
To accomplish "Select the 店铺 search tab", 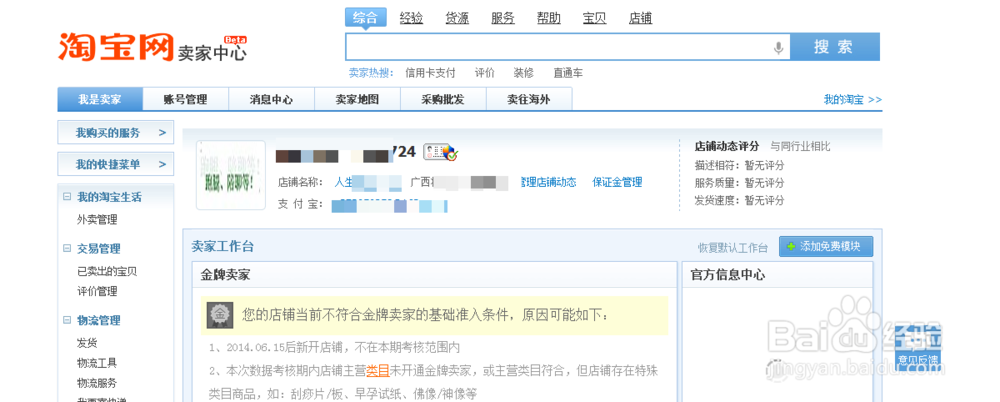I will (x=640, y=18).
